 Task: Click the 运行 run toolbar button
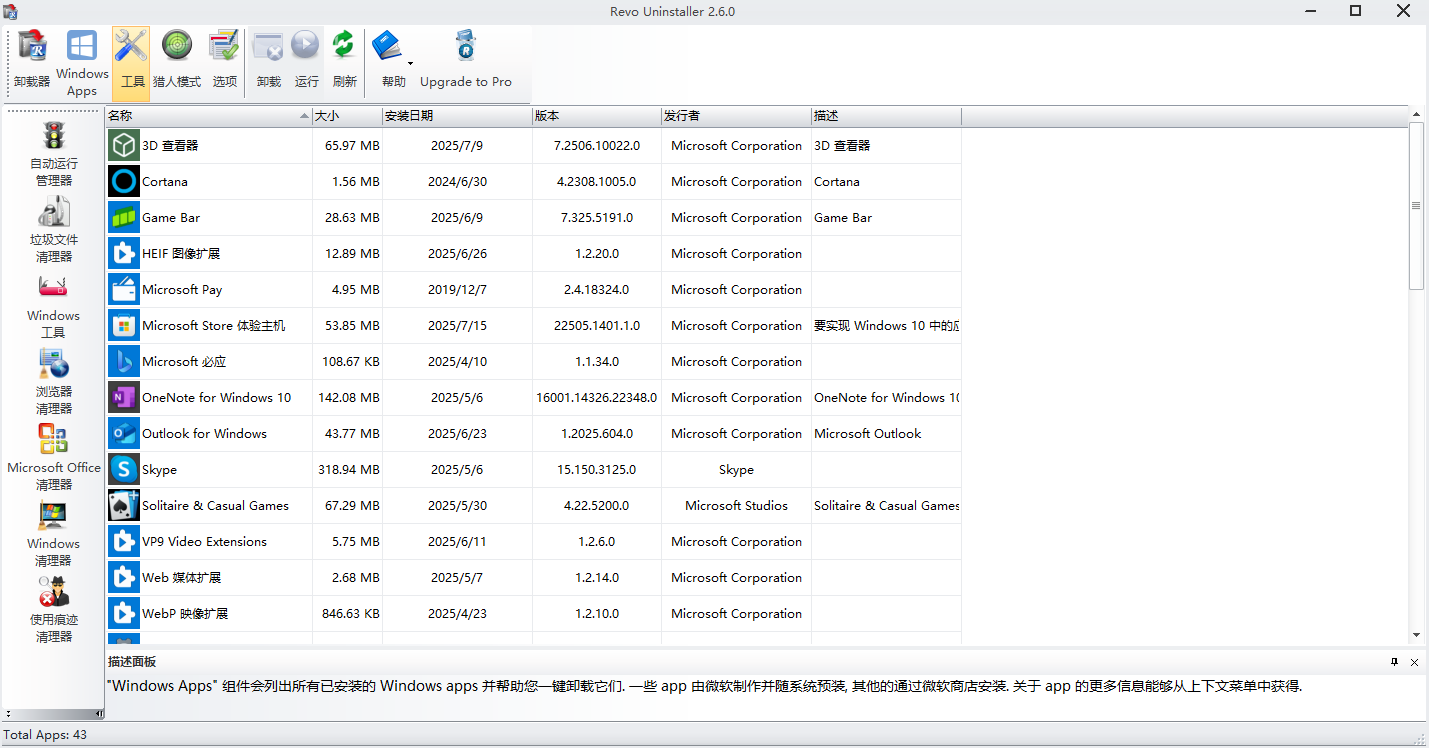click(x=306, y=62)
